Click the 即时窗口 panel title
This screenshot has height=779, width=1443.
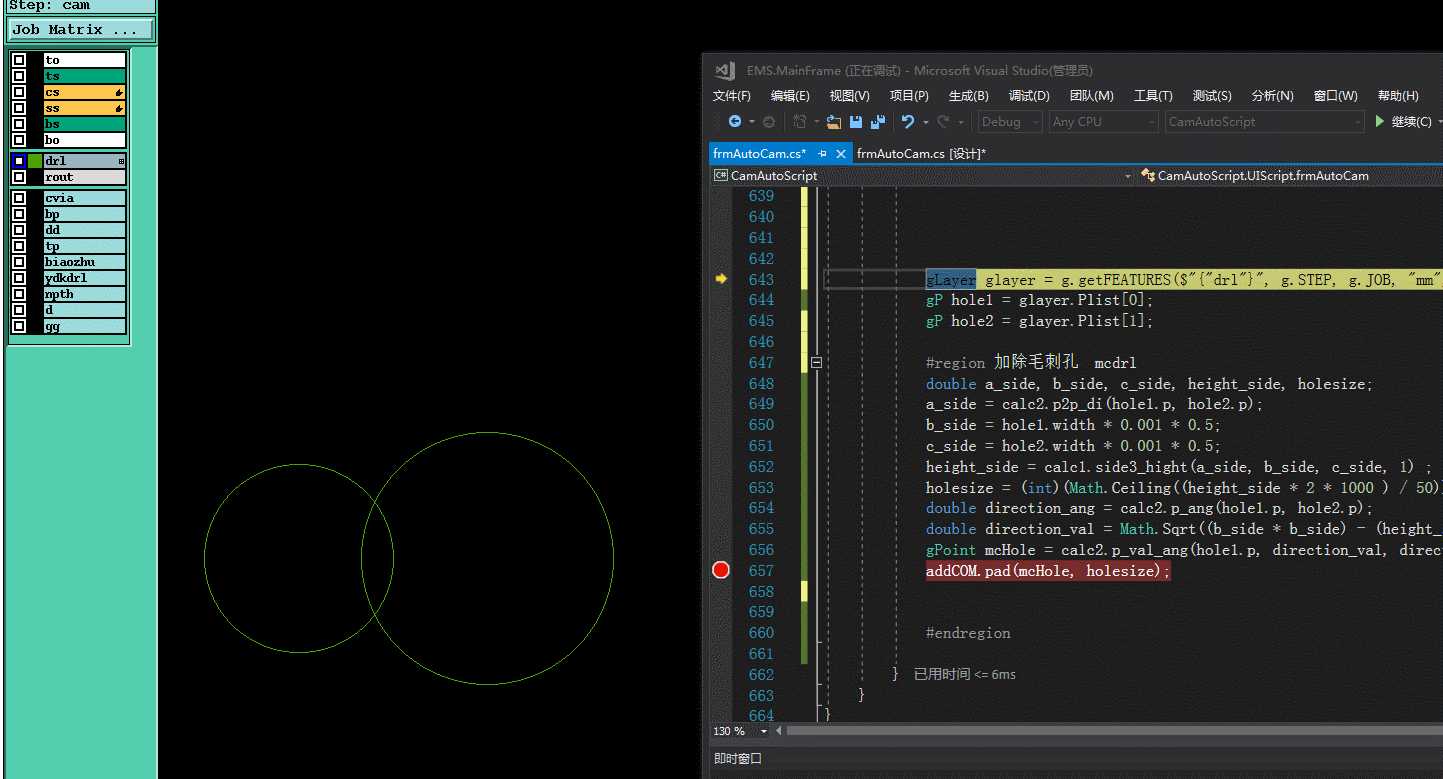(738, 759)
